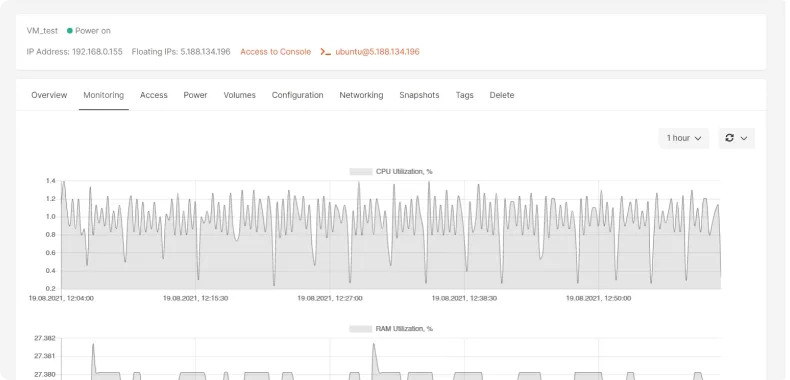Select the Monitoring tab
This screenshot has height=380, width=790.
104,95
